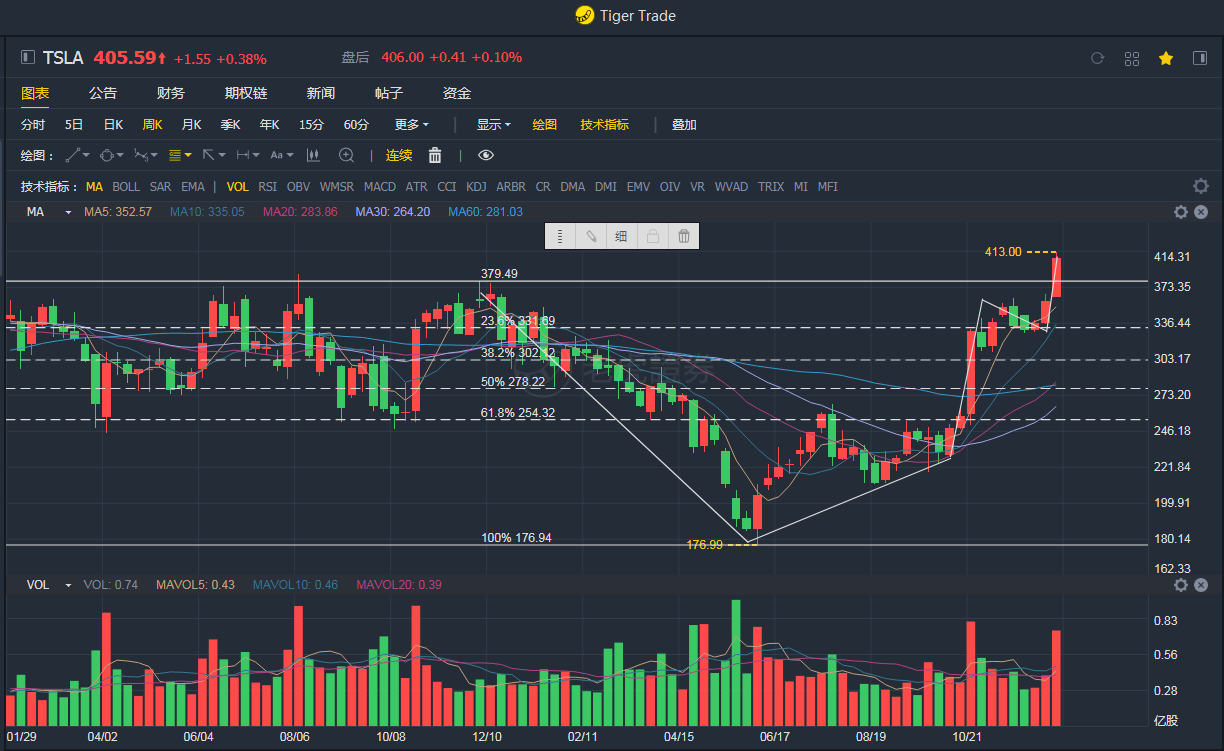
Task: Select the 60分 minute chart period
Action: point(356,125)
